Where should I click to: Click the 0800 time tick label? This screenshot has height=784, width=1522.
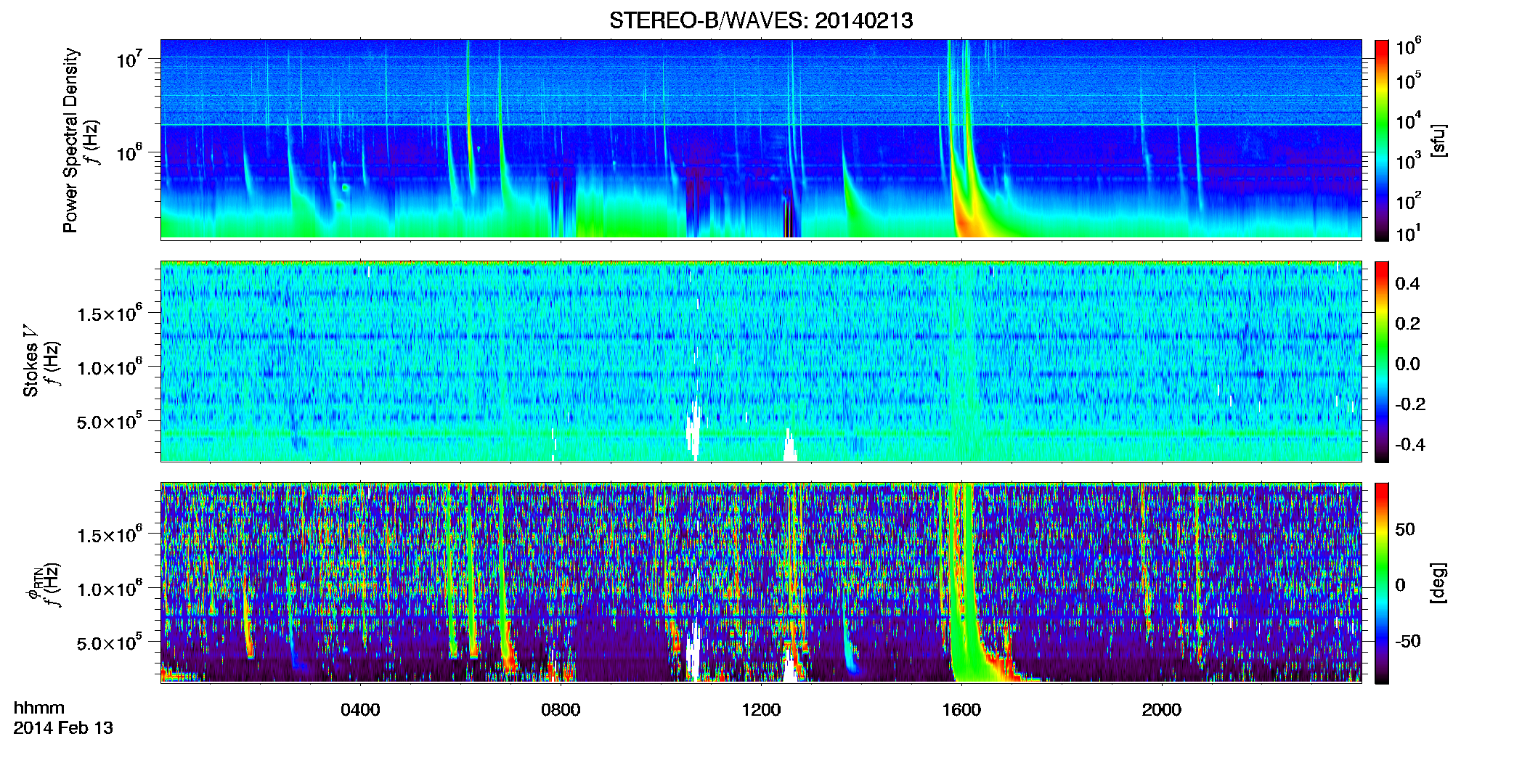561,710
